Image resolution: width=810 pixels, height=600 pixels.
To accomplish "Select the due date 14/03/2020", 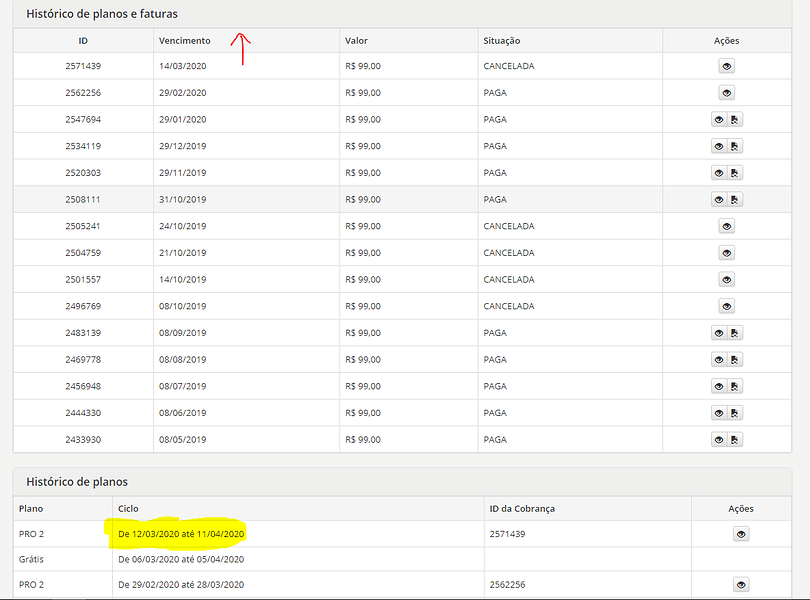I will (x=182, y=66).
